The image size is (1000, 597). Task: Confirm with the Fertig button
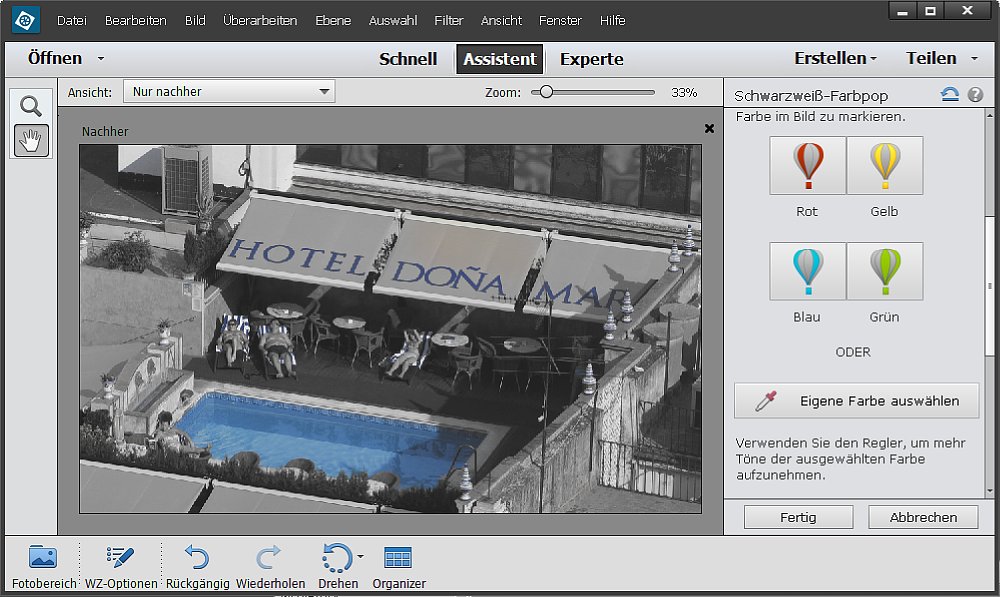798,517
